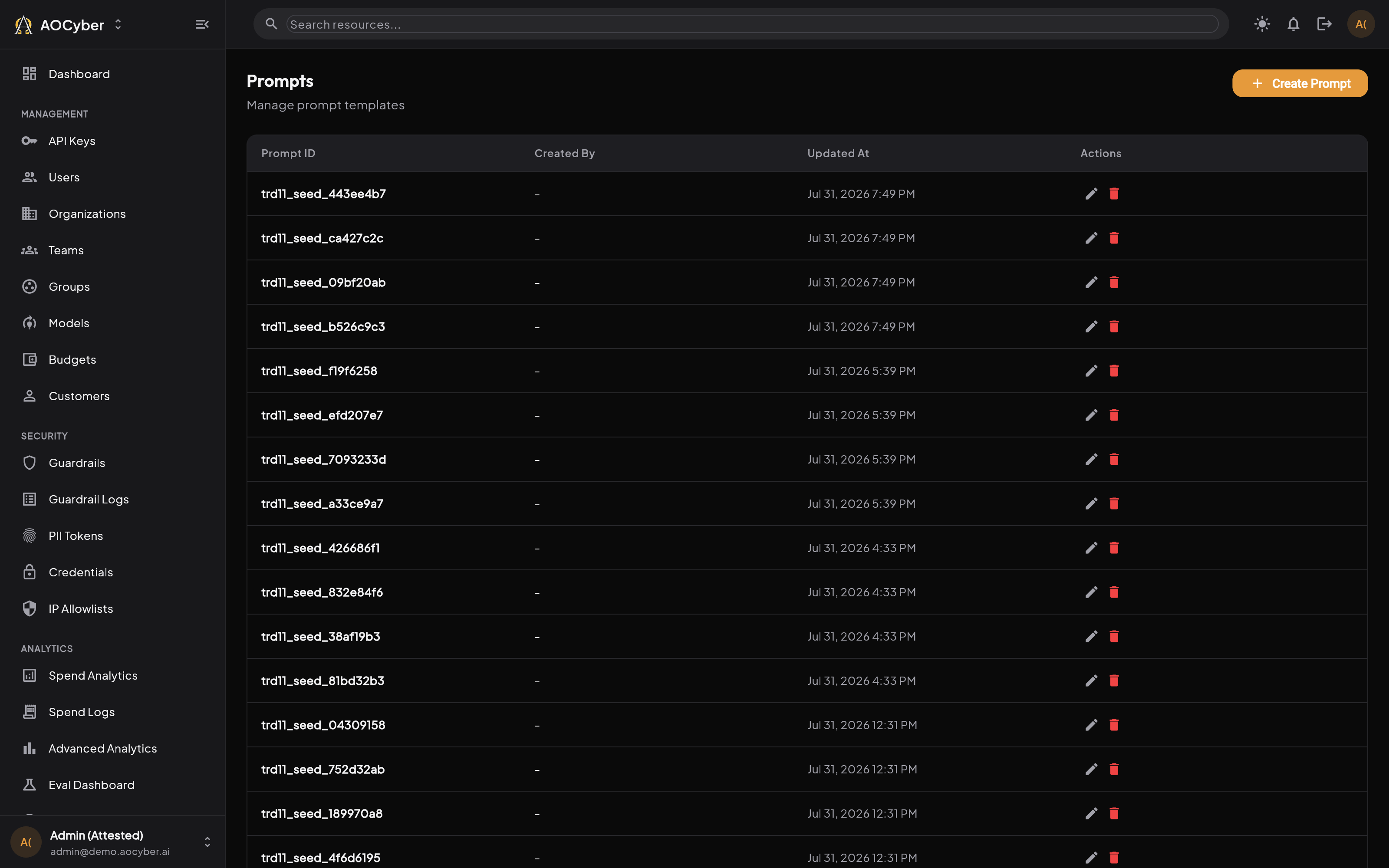Click the Create Prompt button

[x=1300, y=83]
